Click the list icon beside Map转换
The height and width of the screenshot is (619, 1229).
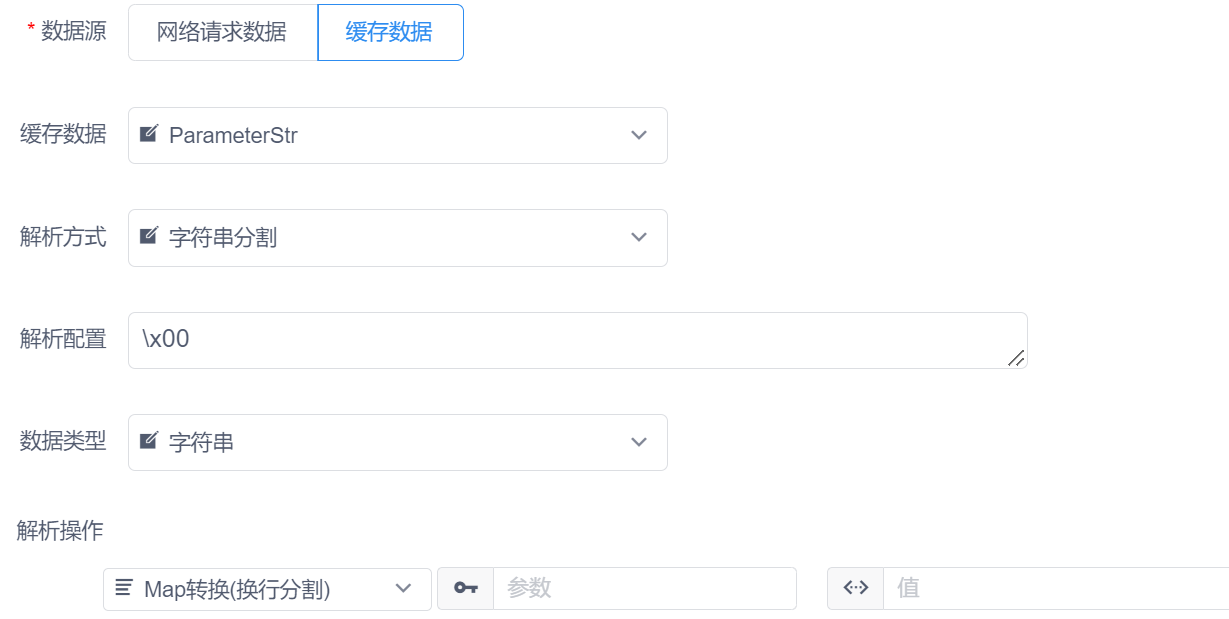point(124,588)
